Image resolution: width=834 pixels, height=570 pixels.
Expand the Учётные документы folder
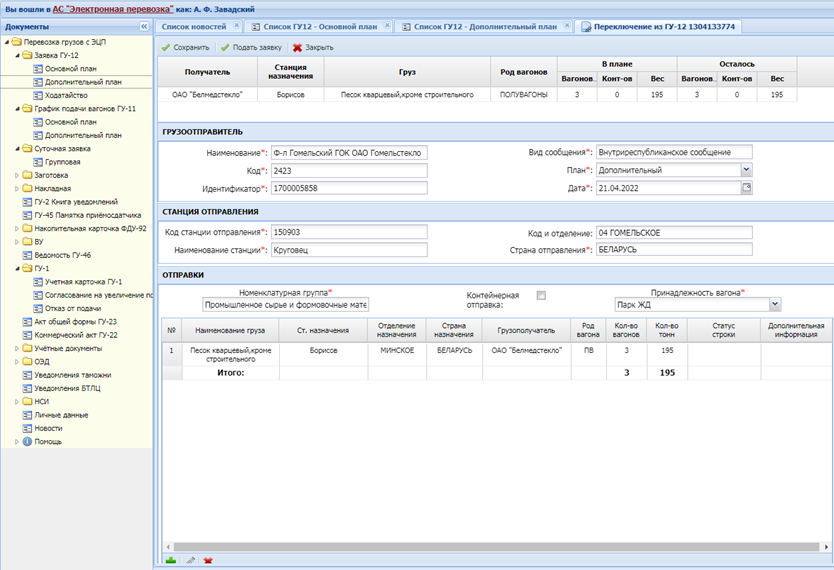17,348
